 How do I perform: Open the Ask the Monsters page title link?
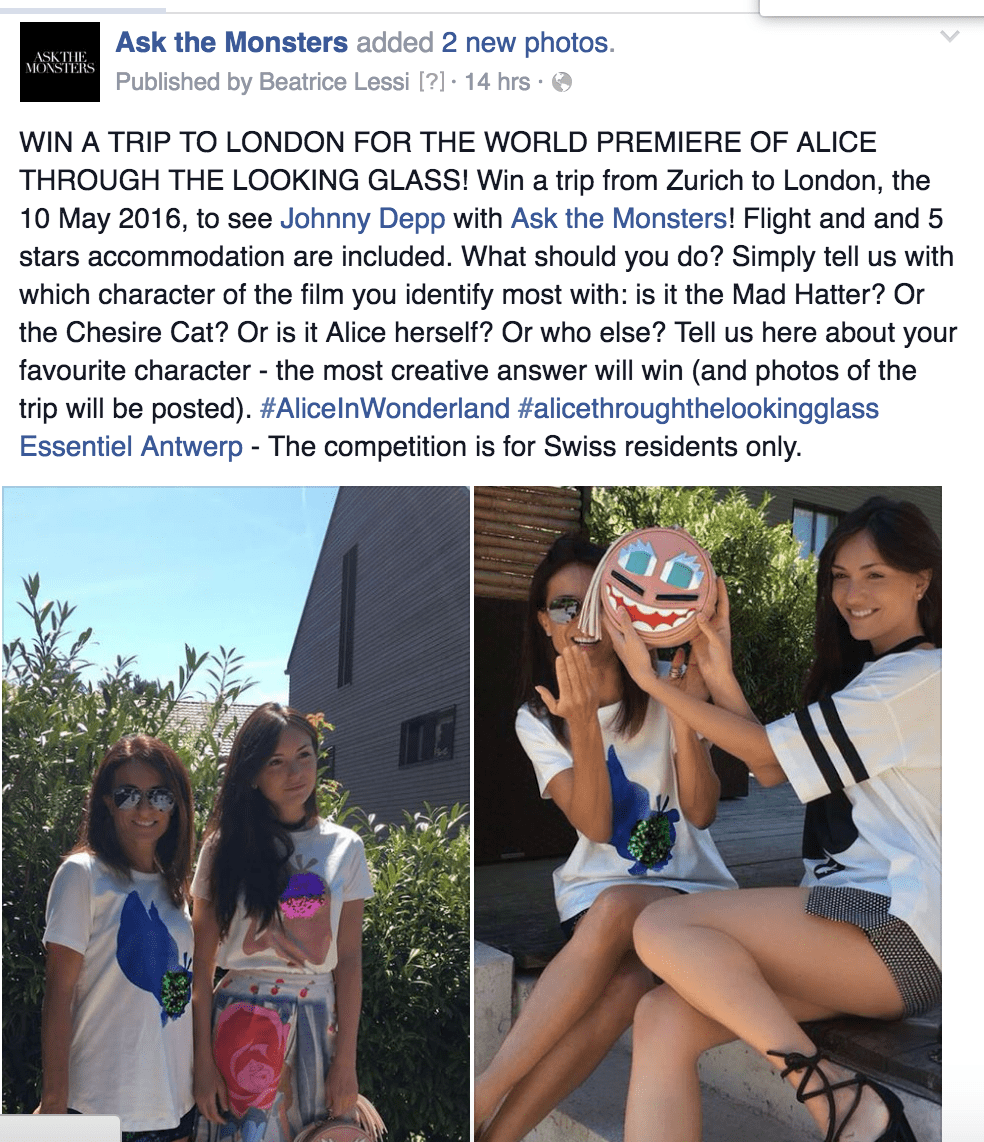click(x=232, y=42)
